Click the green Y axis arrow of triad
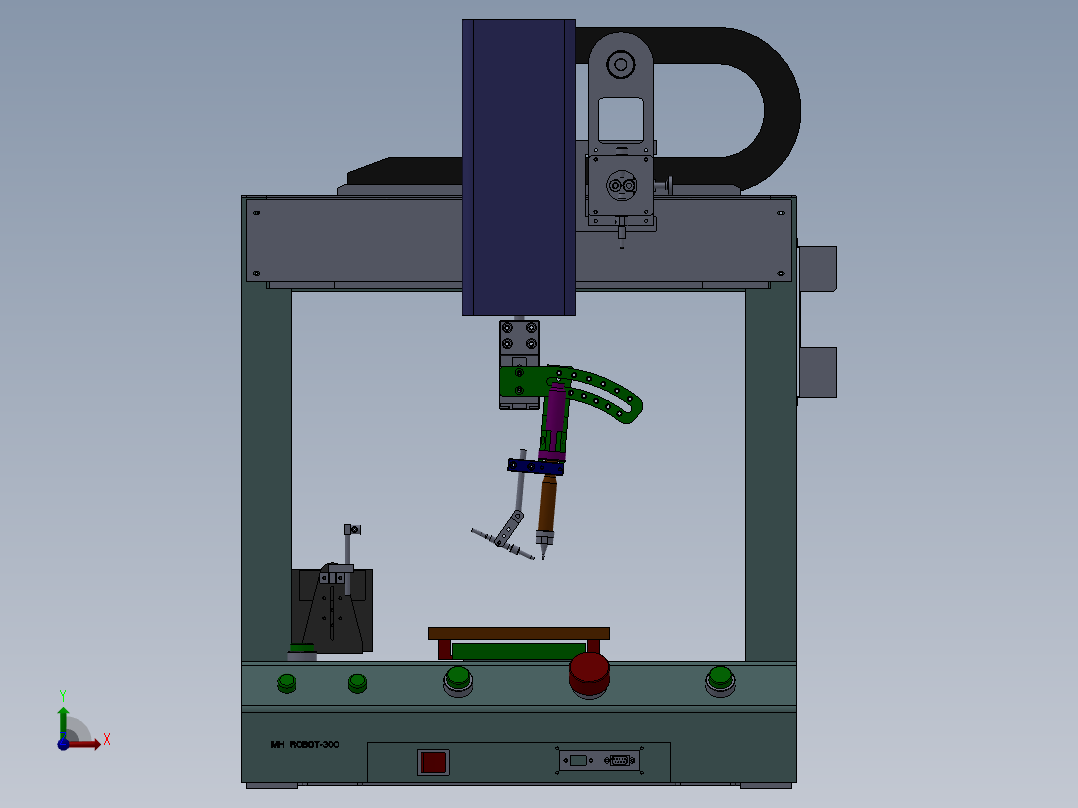Viewport: 1078px width, 808px height. tap(63, 722)
